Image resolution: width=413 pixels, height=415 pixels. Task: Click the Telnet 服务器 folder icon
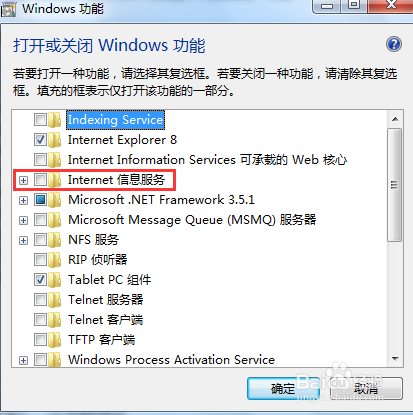(54, 300)
